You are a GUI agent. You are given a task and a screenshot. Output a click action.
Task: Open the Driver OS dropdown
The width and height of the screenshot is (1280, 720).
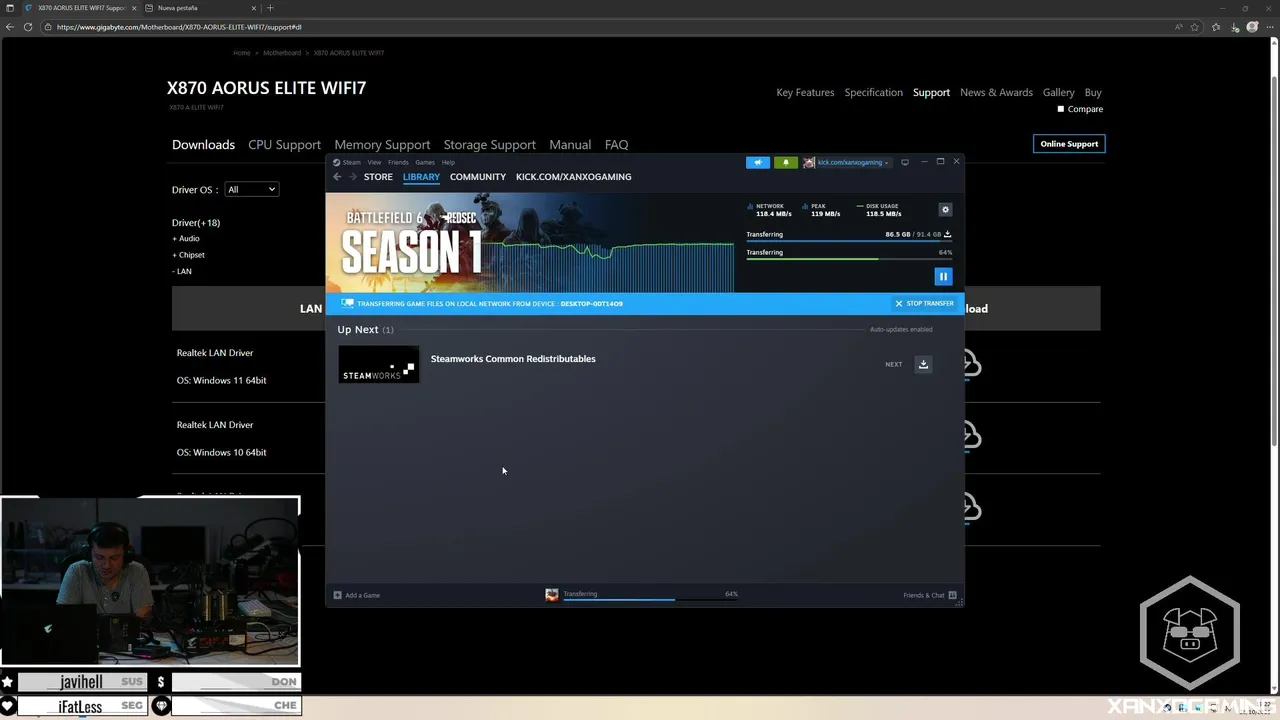[x=251, y=189]
